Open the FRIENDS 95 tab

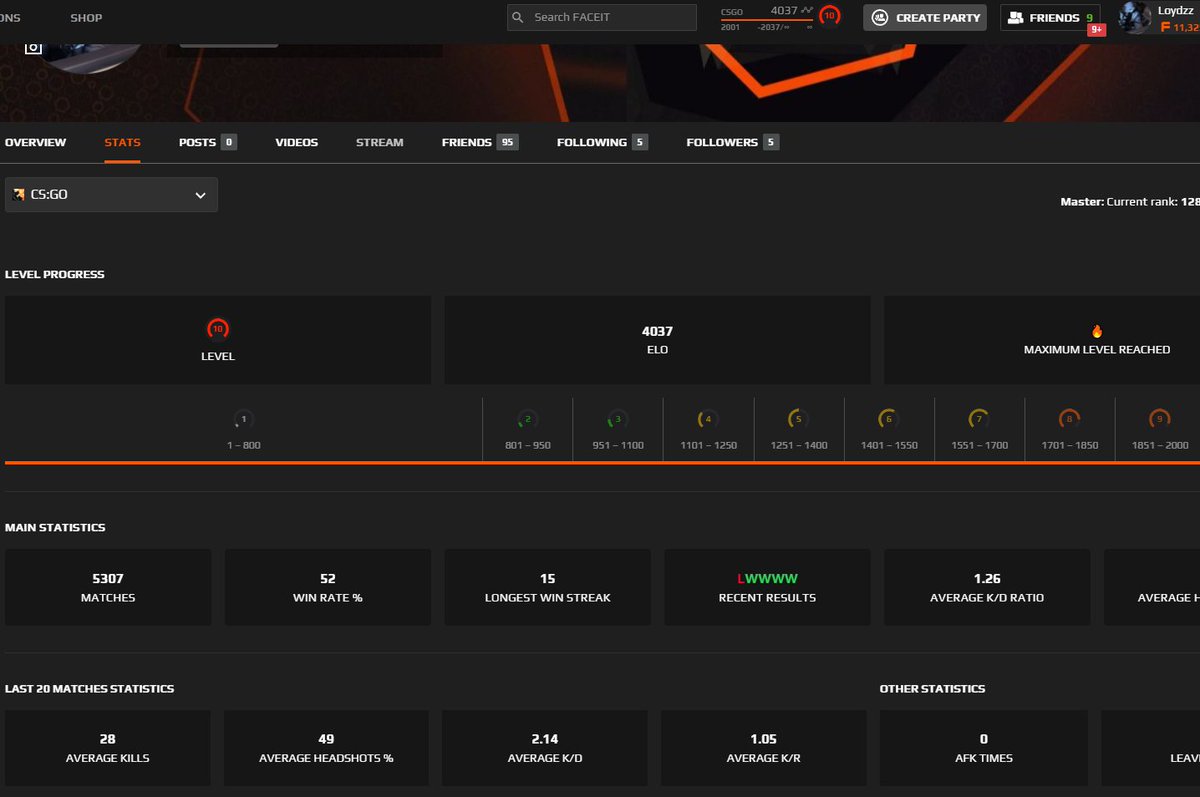click(480, 142)
